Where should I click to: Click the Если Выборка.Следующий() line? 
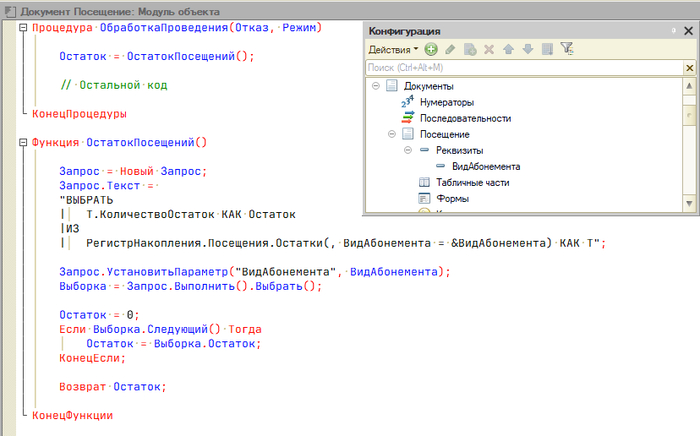tap(160, 329)
